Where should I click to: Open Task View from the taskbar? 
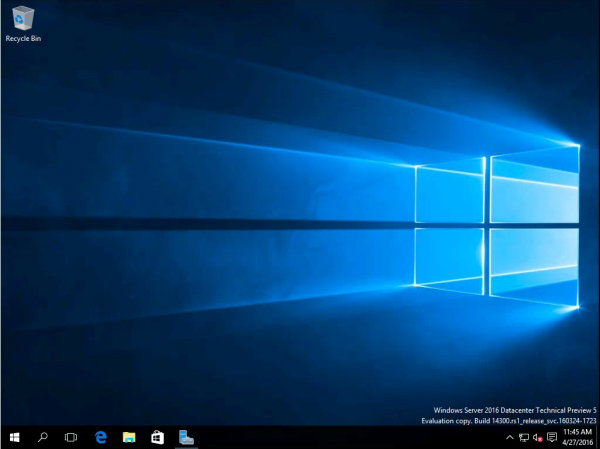point(71,437)
